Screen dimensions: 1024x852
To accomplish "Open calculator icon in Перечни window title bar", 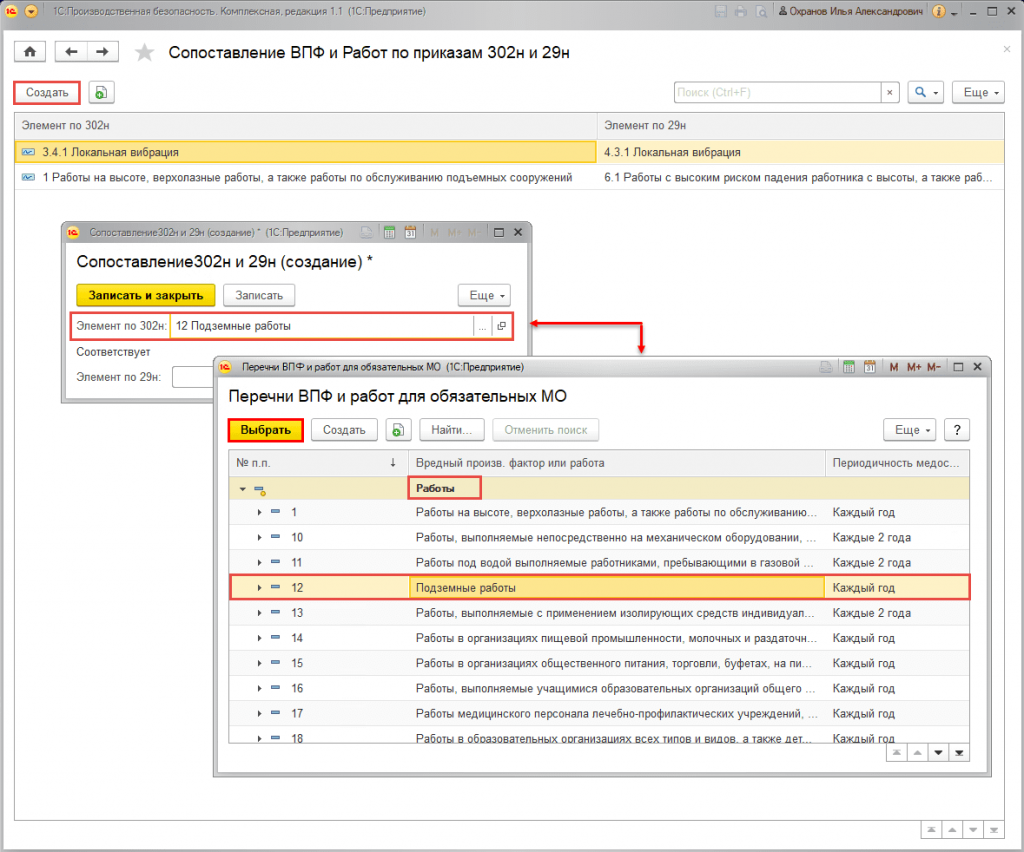I will [850, 368].
